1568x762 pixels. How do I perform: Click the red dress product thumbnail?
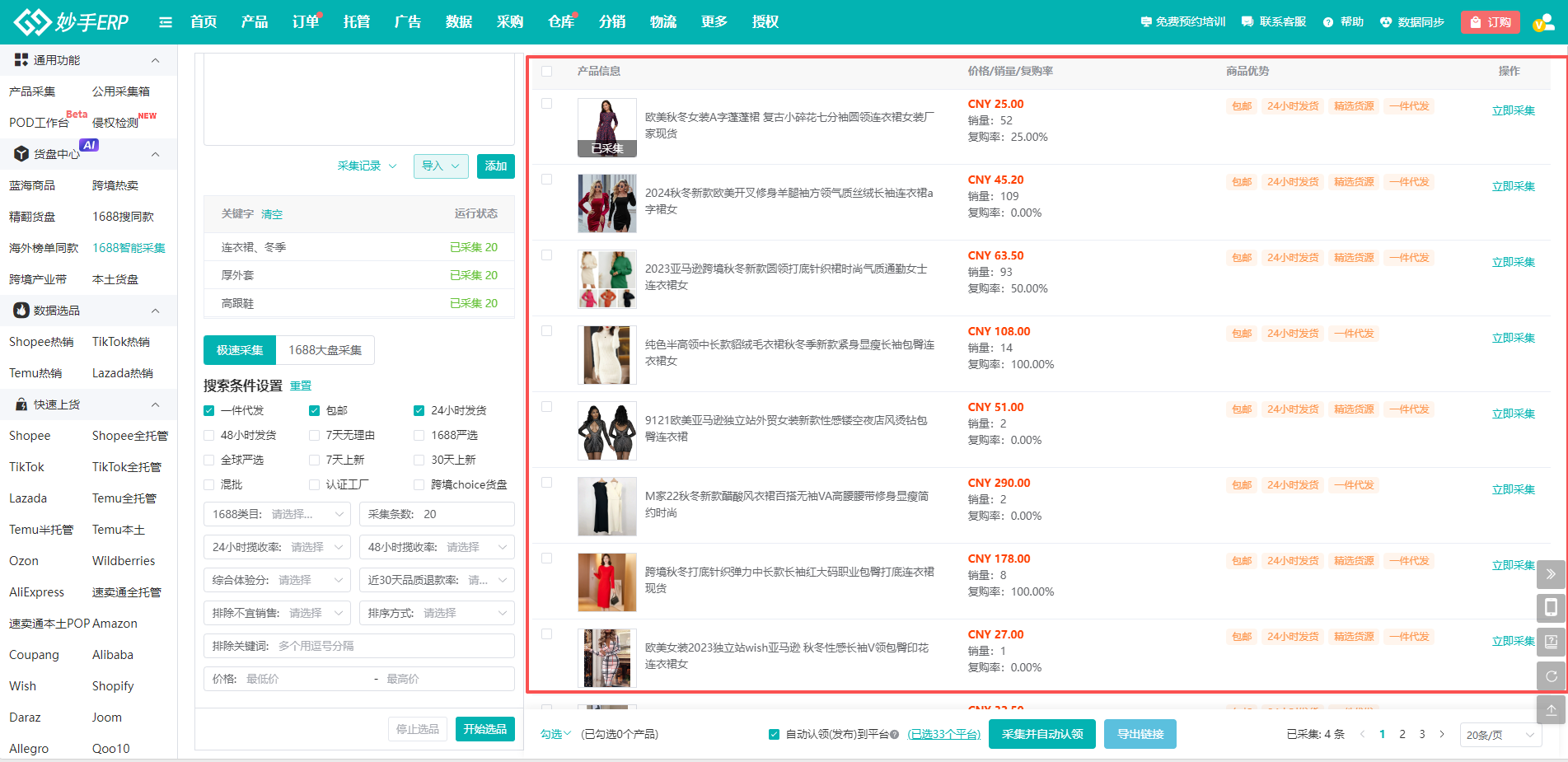tap(606, 582)
